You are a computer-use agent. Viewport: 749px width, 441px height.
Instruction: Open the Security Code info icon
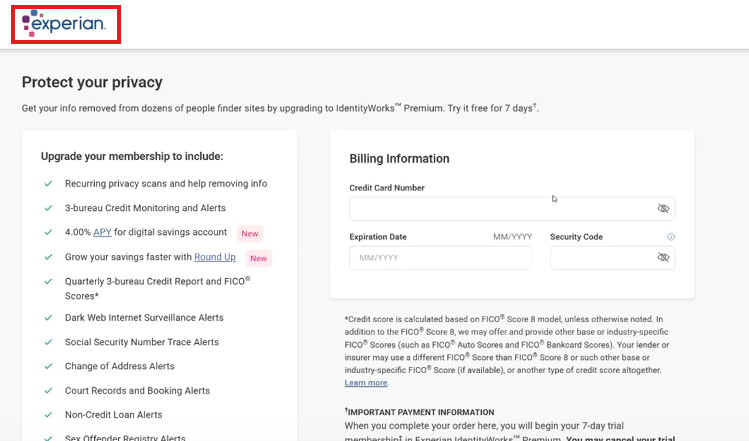tap(671, 237)
